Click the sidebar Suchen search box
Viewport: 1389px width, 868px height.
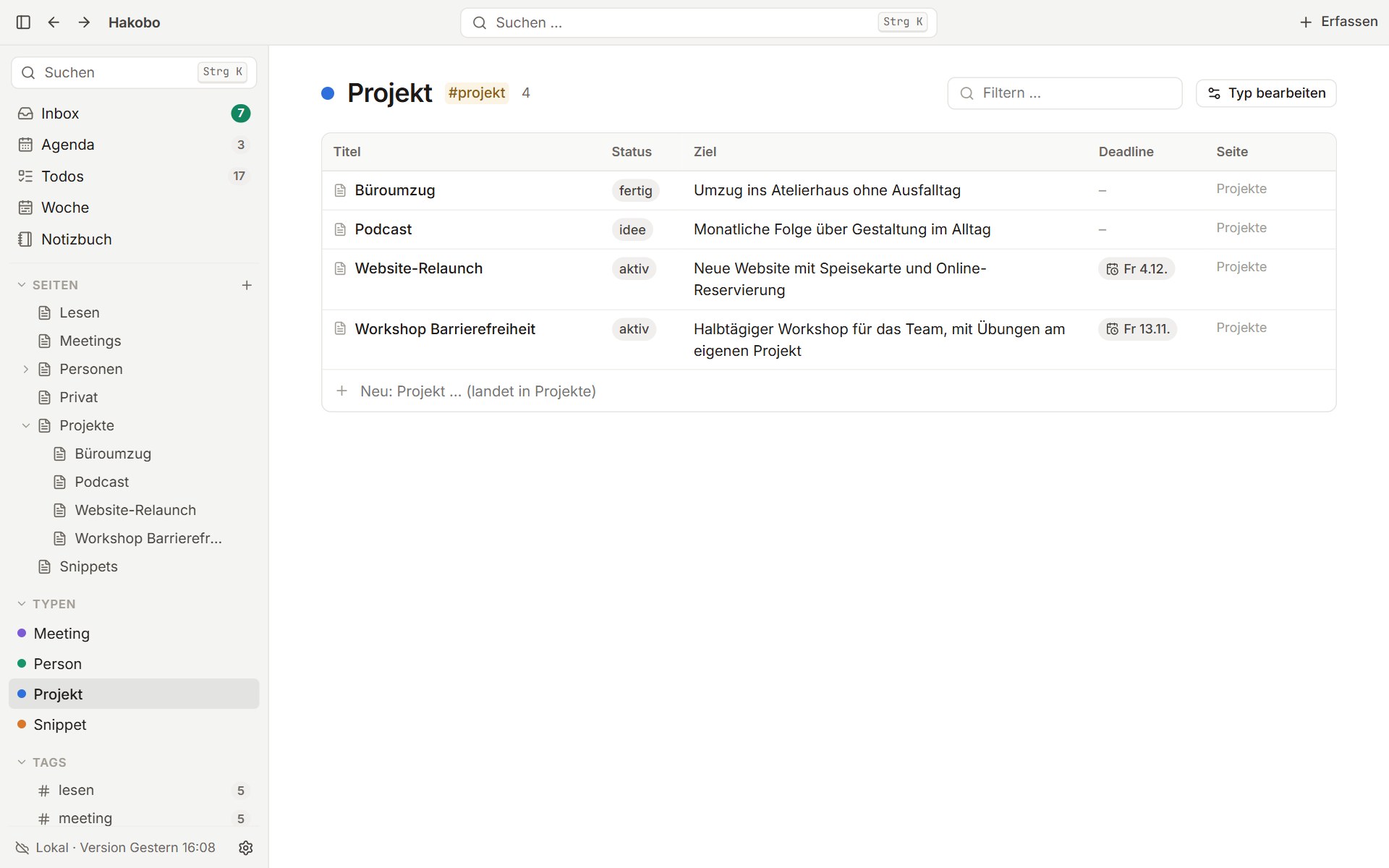[x=134, y=72]
